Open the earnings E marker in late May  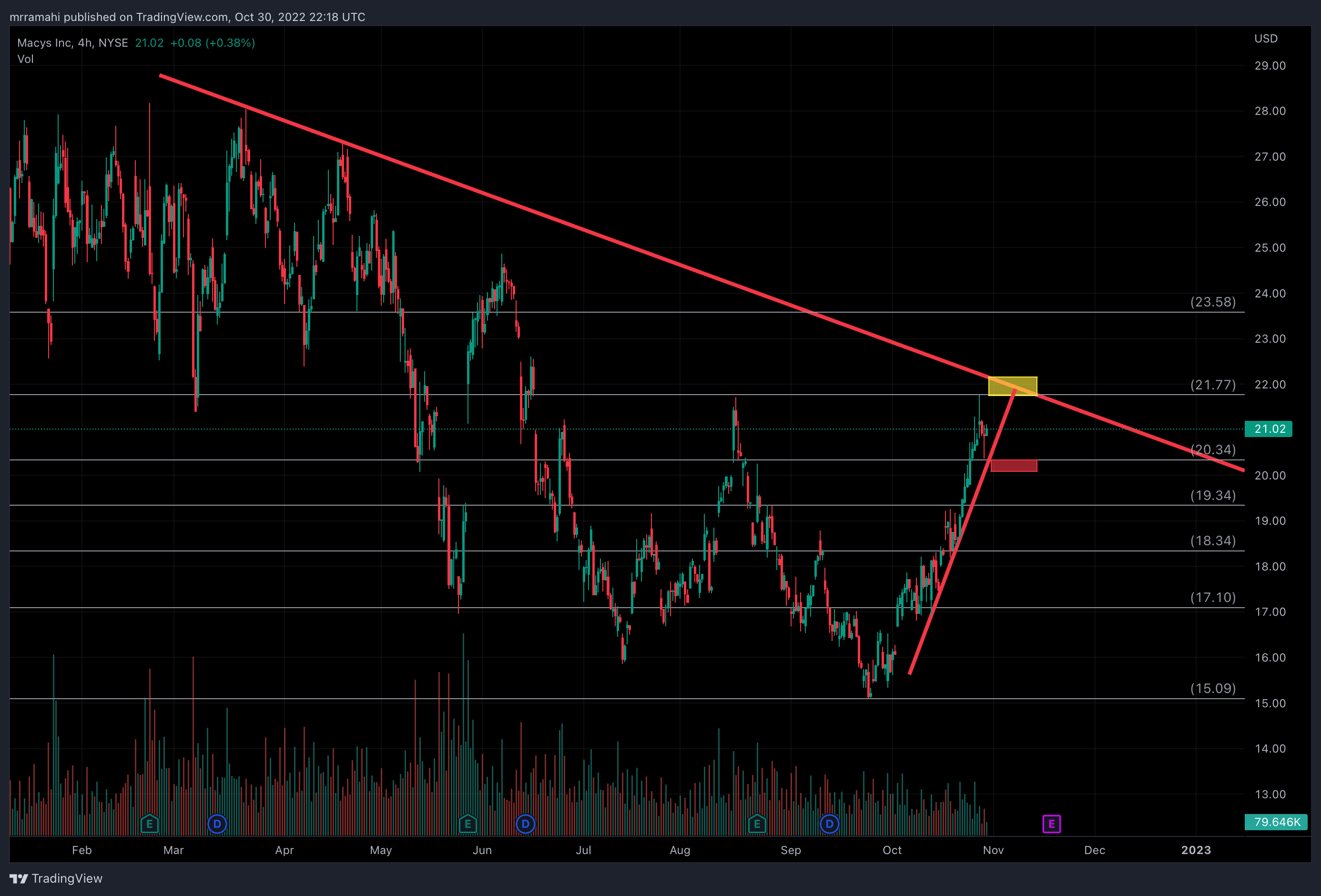tap(467, 824)
